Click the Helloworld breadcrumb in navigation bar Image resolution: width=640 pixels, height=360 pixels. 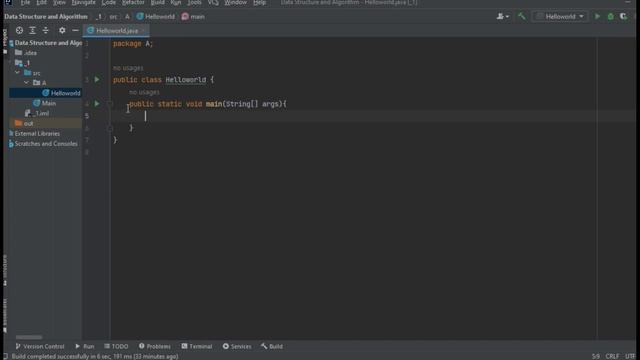pos(156,17)
